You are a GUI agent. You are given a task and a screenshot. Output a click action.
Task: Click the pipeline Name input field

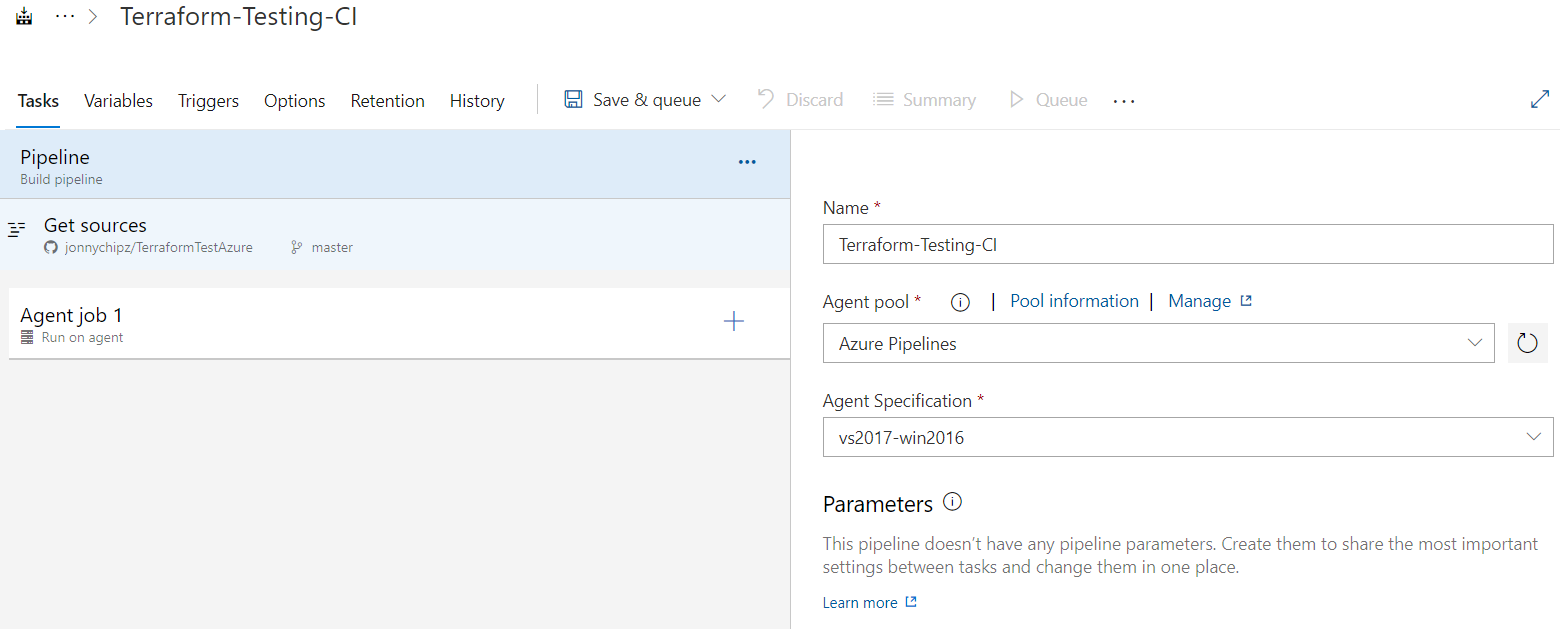(1187, 244)
